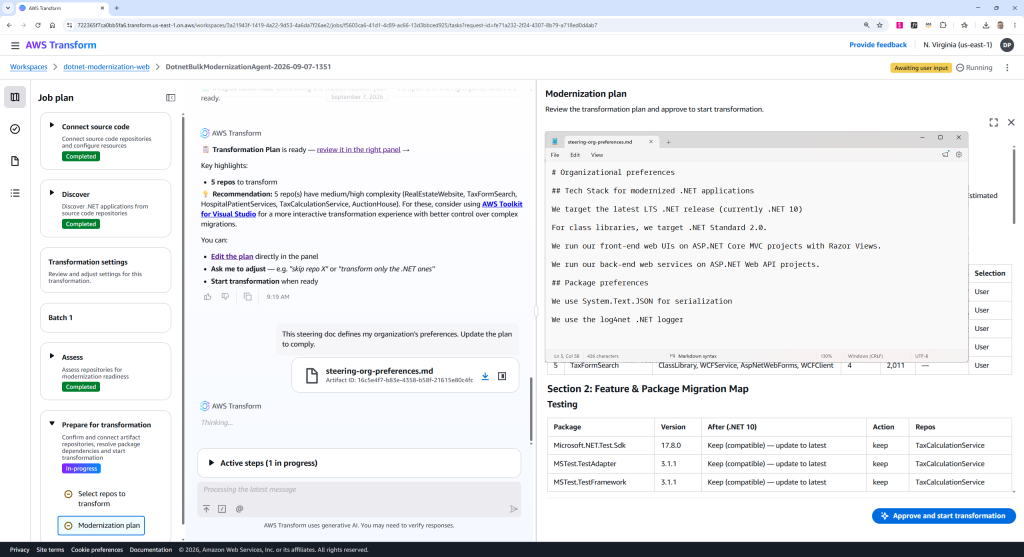
Task: Open Transformation settings card
Action: pyautogui.click(x=106, y=270)
